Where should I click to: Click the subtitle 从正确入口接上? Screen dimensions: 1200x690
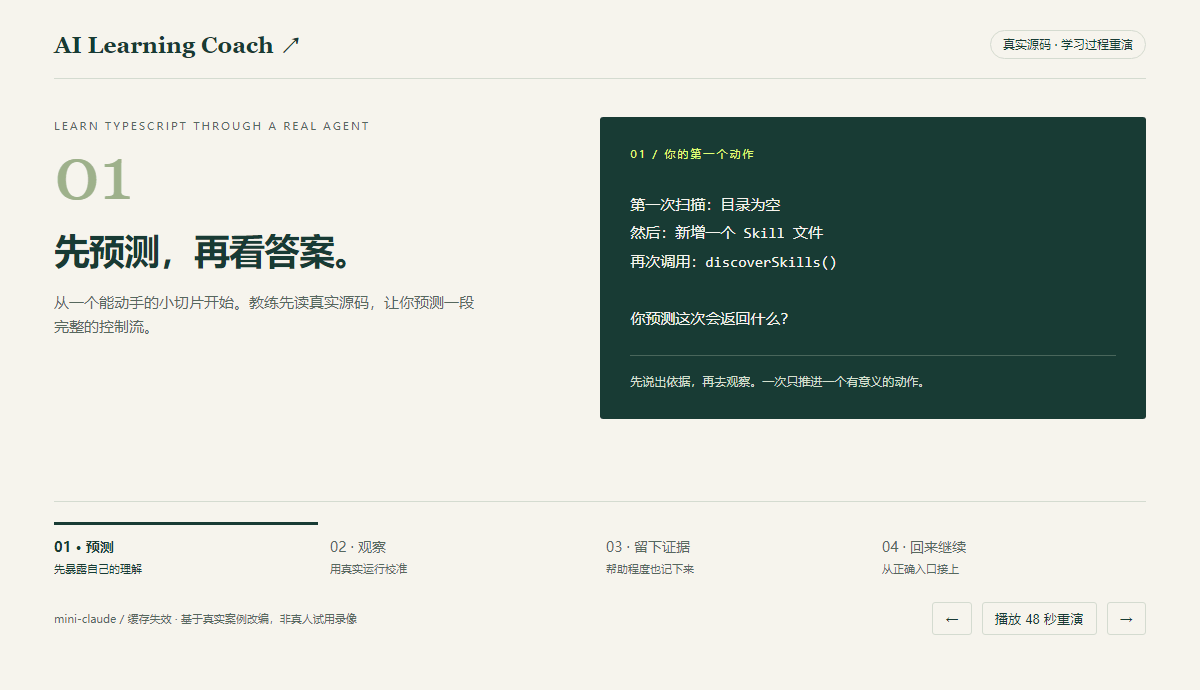(921, 569)
